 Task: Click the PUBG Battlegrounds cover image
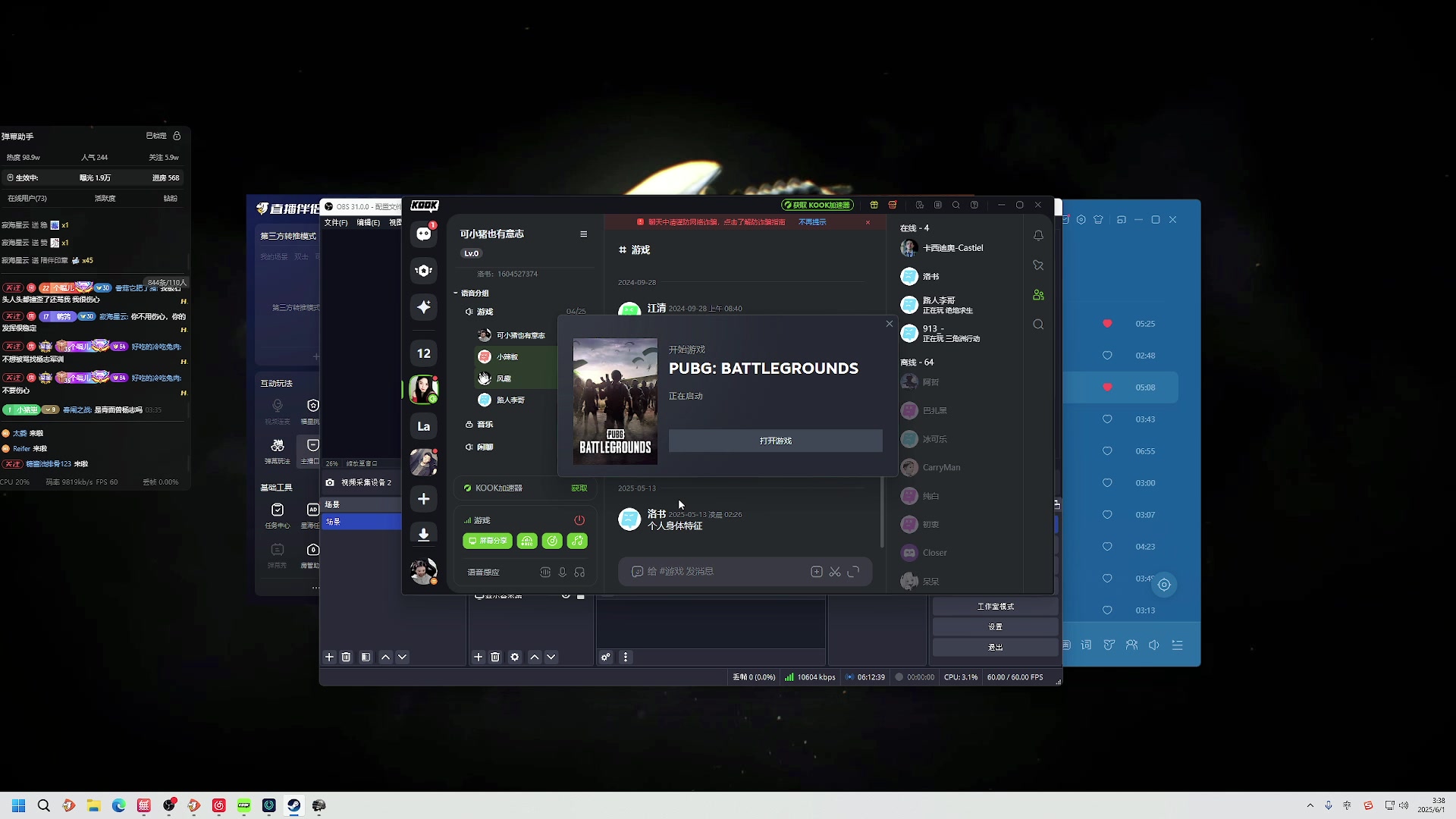pyautogui.click(x=615, y=401)
